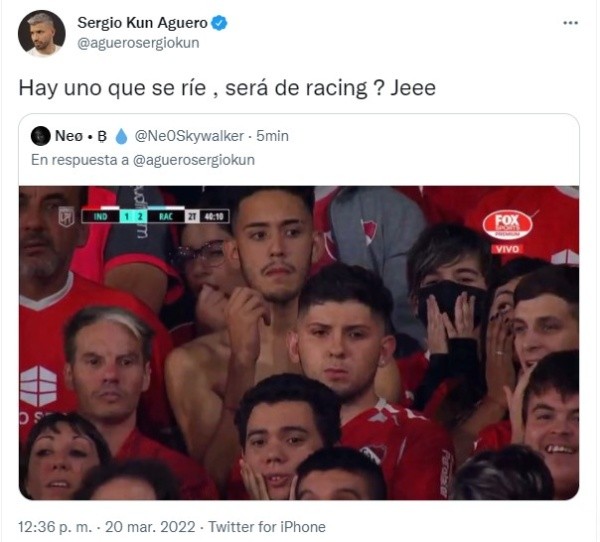Screen dimensions: 600x542
Task: Click the blue verified badge
Action: 219,23
